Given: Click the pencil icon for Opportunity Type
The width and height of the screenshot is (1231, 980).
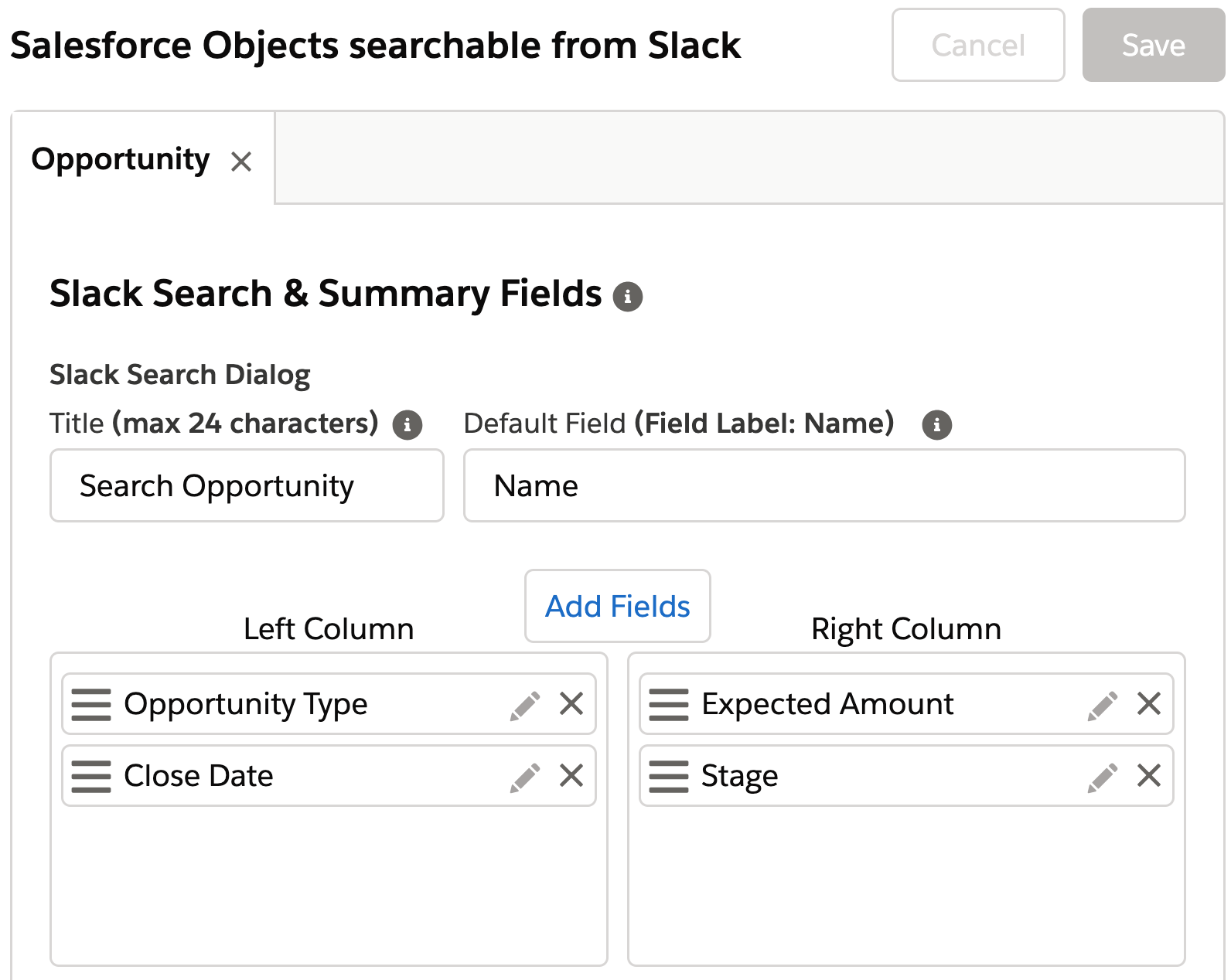Looking at the screenshot, I should [x=524, y=705].
